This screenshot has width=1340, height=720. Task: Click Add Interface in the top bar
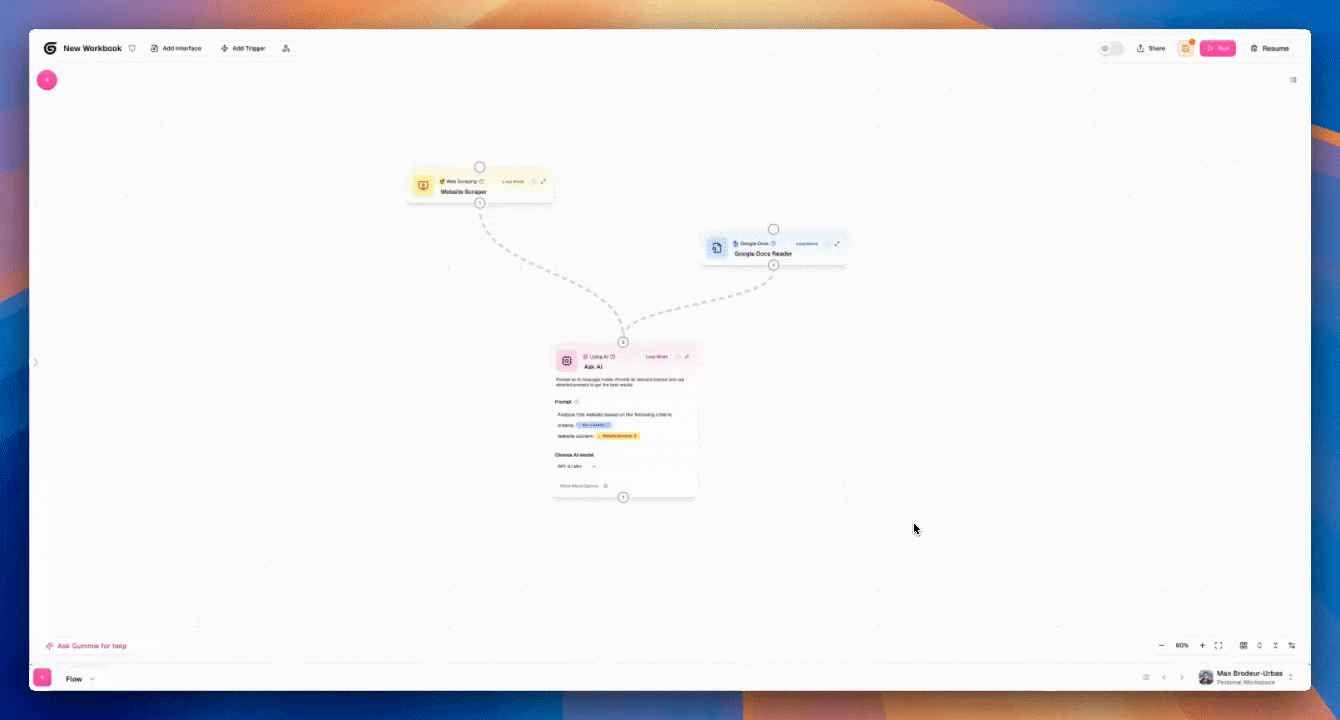point(176,48)
